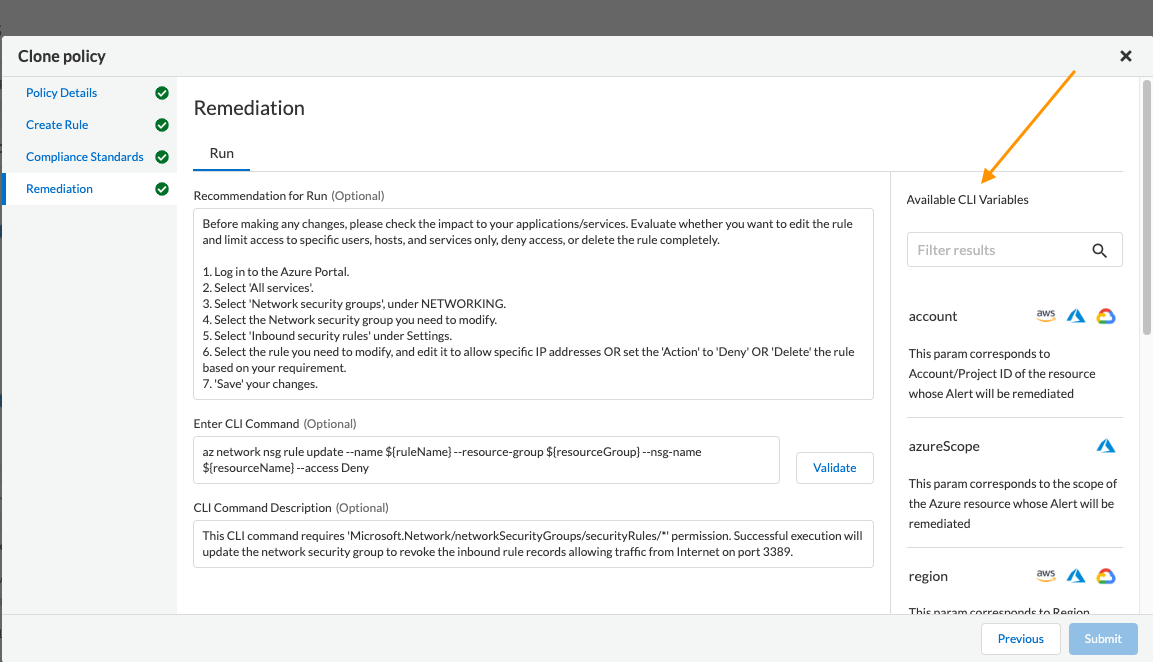
Task: Click the green checkmark beside Create Rule
Action: (162, 125)
